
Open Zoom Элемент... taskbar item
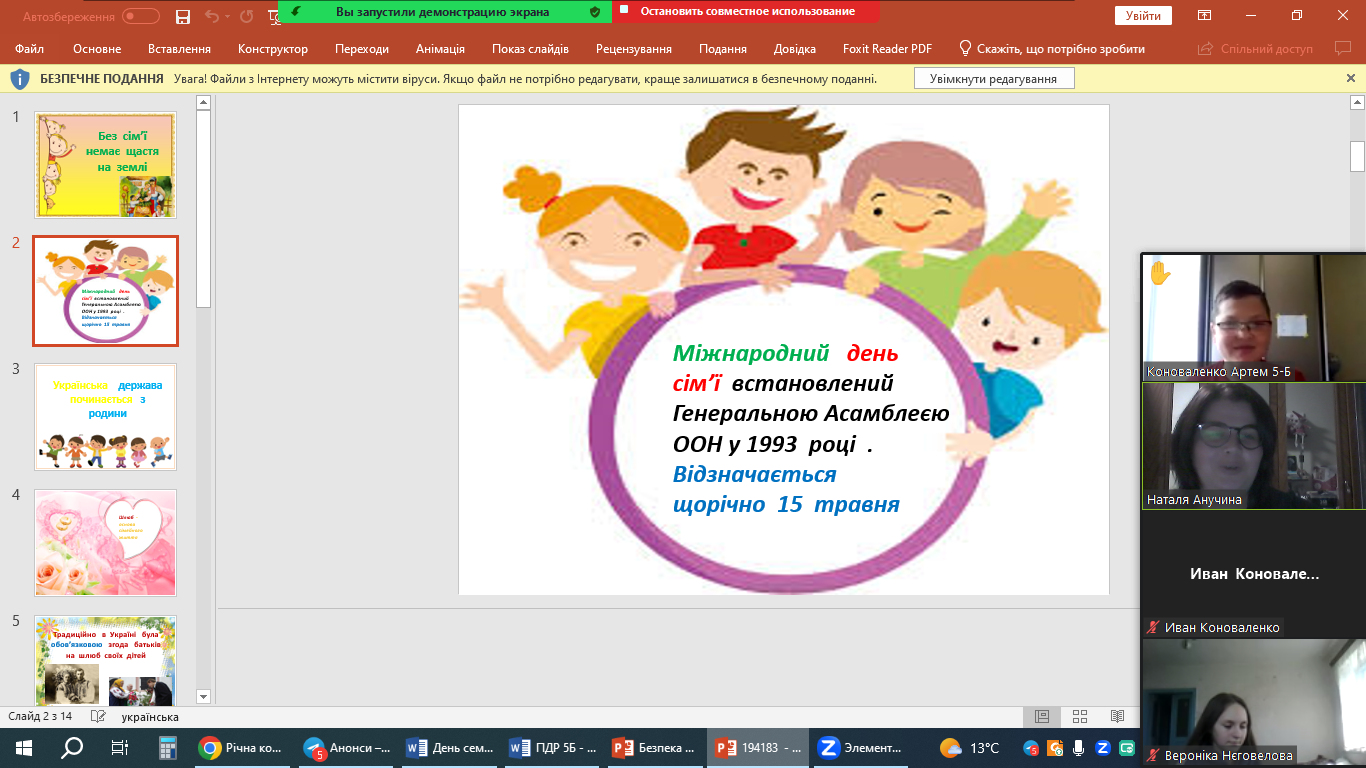tap(862, 748)
